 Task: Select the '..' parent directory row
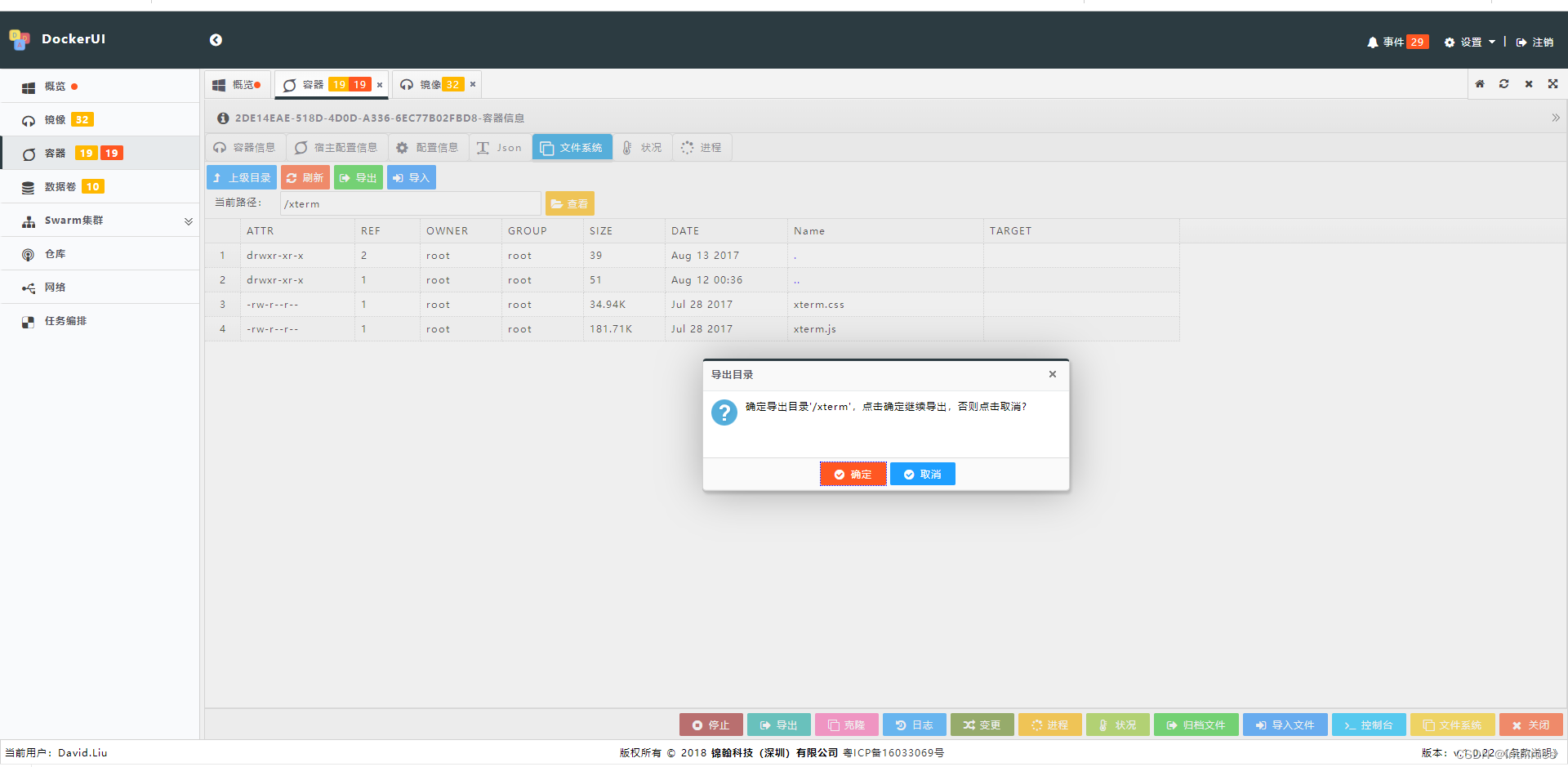pos(692,279)
